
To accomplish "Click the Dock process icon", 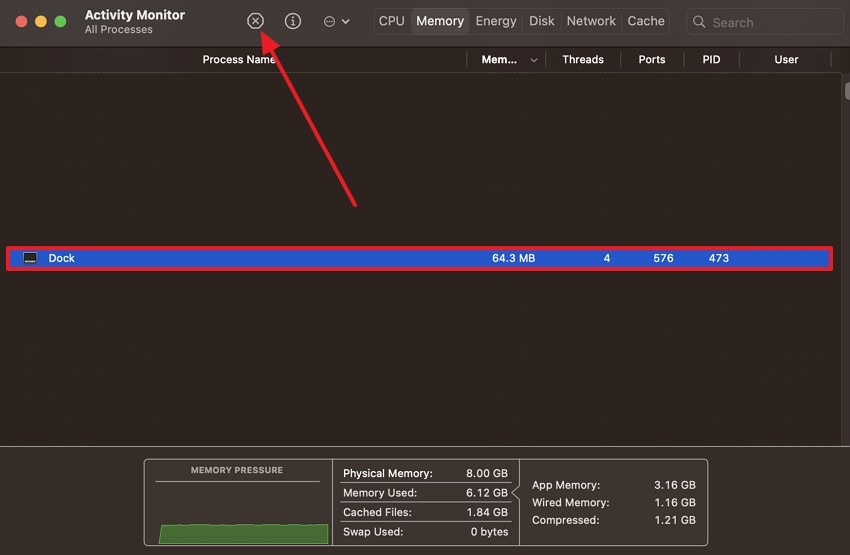I will point(30,258).
